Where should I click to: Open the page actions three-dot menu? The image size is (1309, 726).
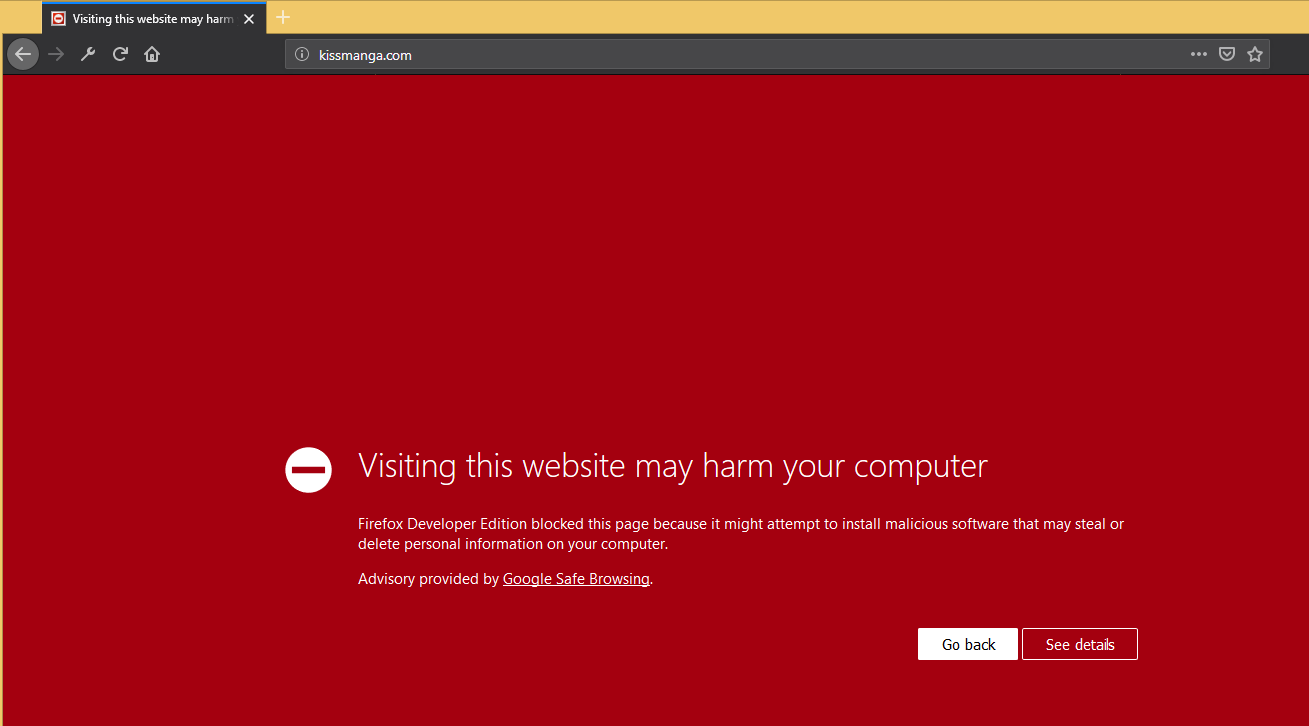(1199, 55)
